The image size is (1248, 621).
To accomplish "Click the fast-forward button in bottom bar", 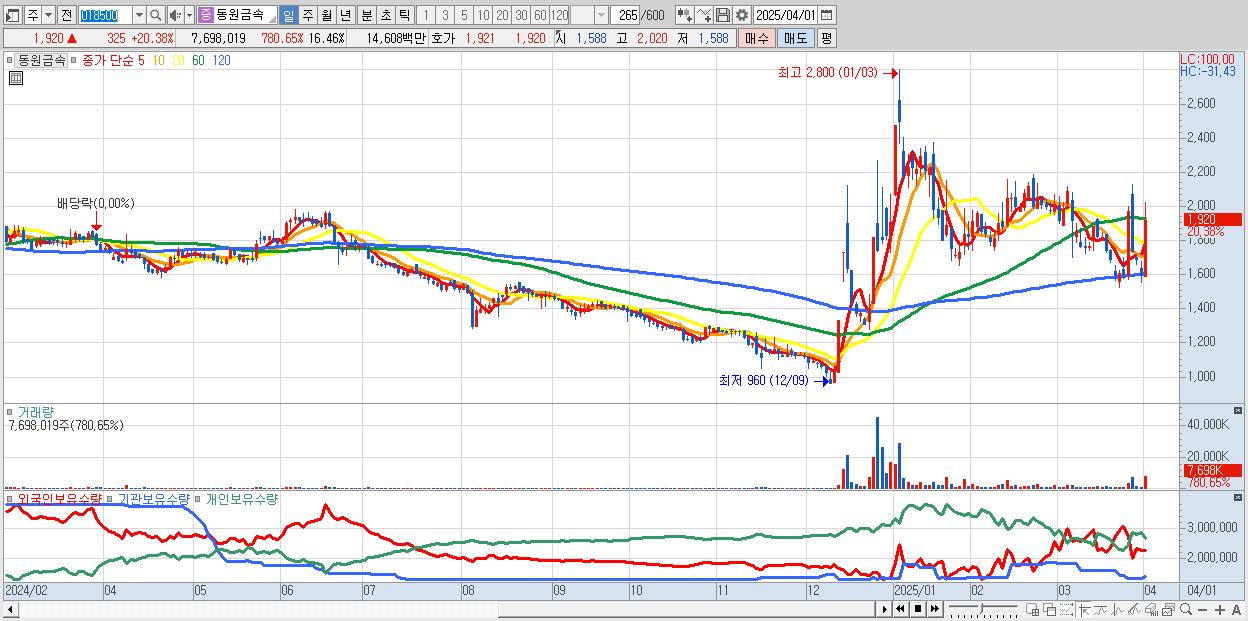I will tap(935, 609).
